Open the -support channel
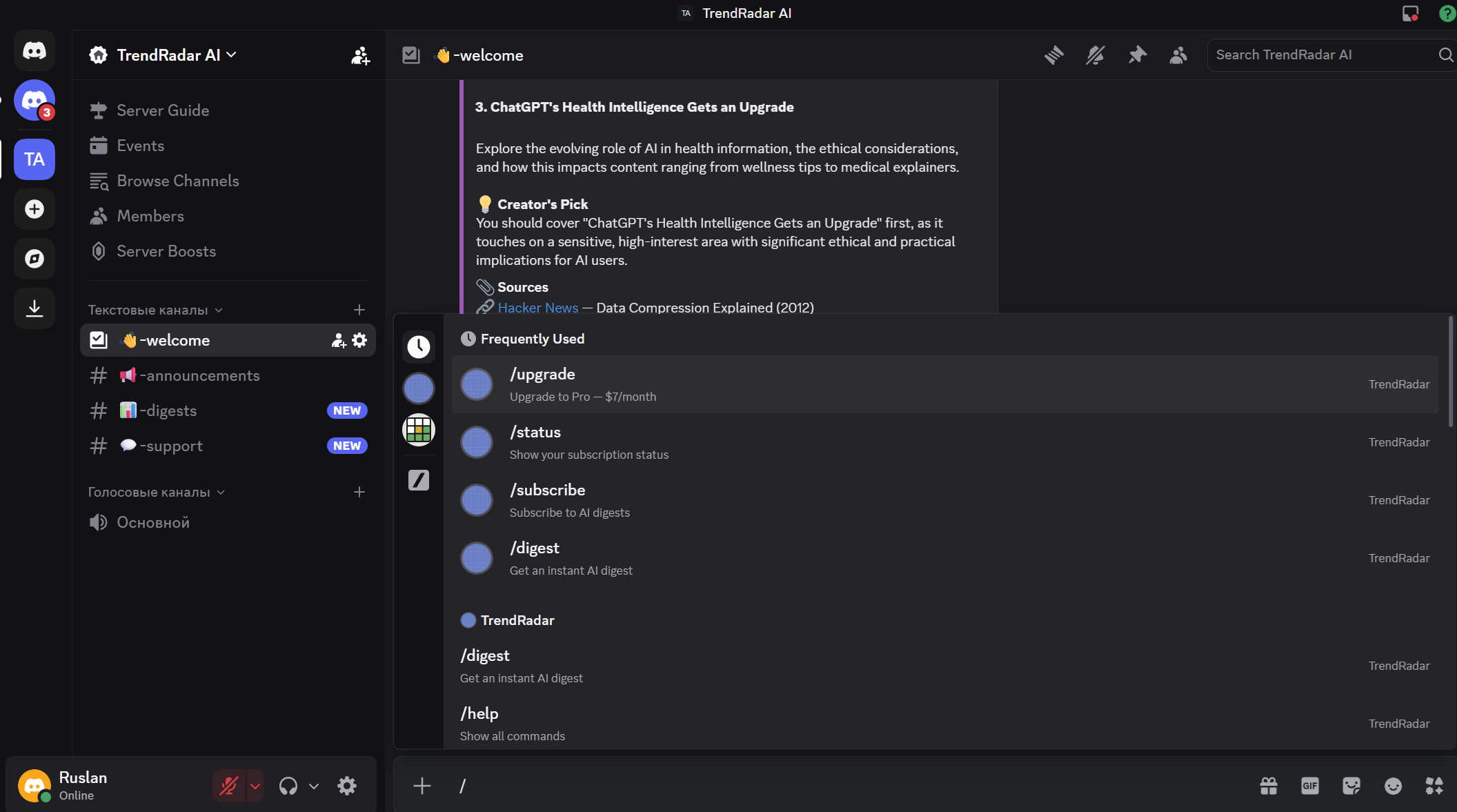Screen dimensions: 1457x812 [x=228, y=446]
